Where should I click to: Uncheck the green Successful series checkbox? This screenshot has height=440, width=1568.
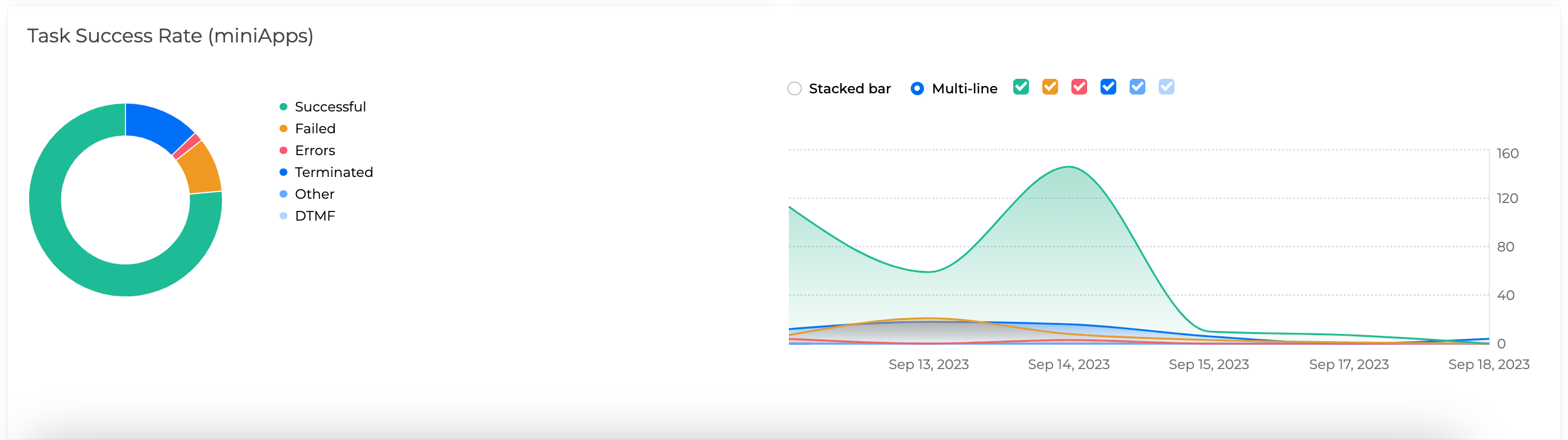pyautogui.click(x=1021, y=87)
